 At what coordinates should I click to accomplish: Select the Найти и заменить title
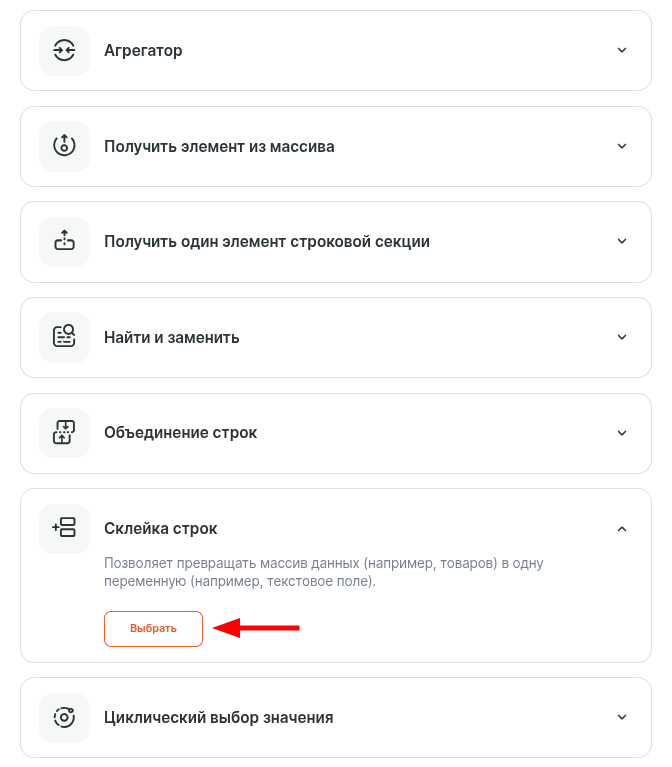point(172,337)
